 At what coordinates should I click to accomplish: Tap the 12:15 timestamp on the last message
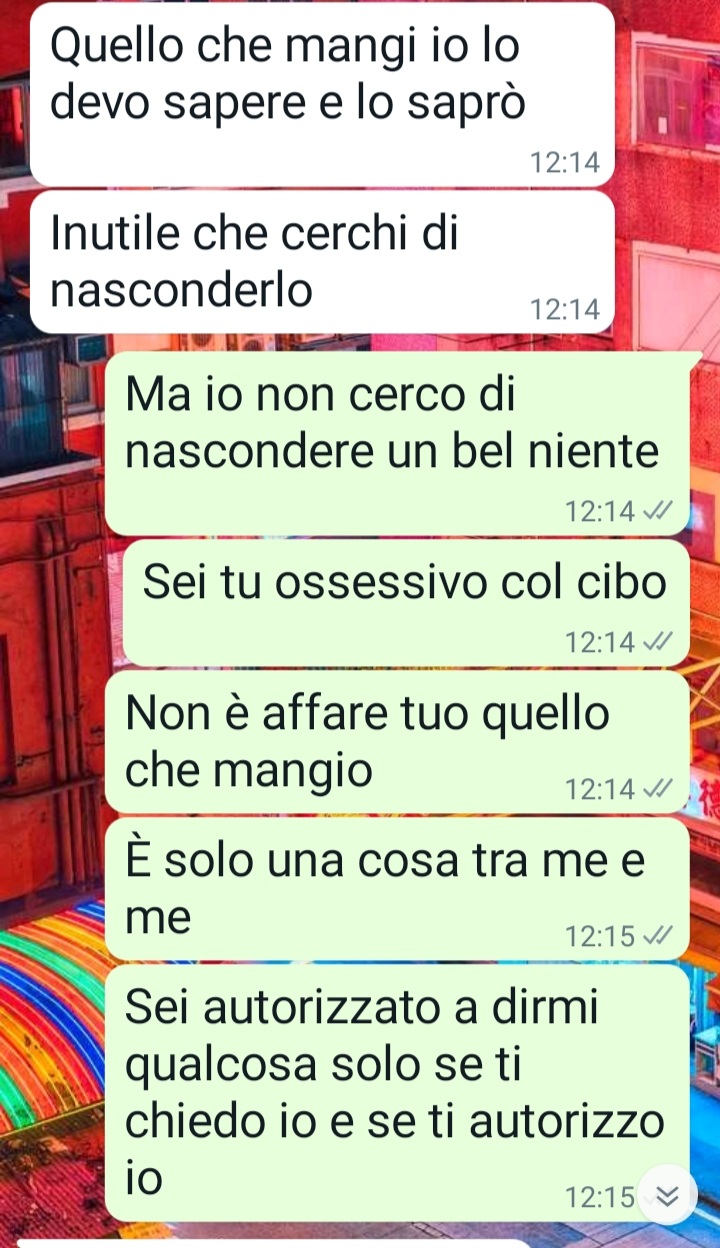pos(600,1197)
